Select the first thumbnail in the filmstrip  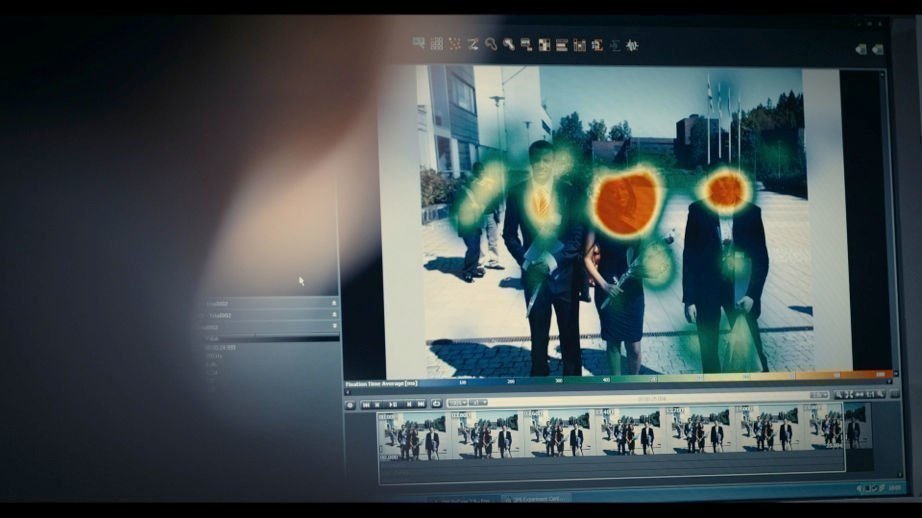[x=412, y=436]
